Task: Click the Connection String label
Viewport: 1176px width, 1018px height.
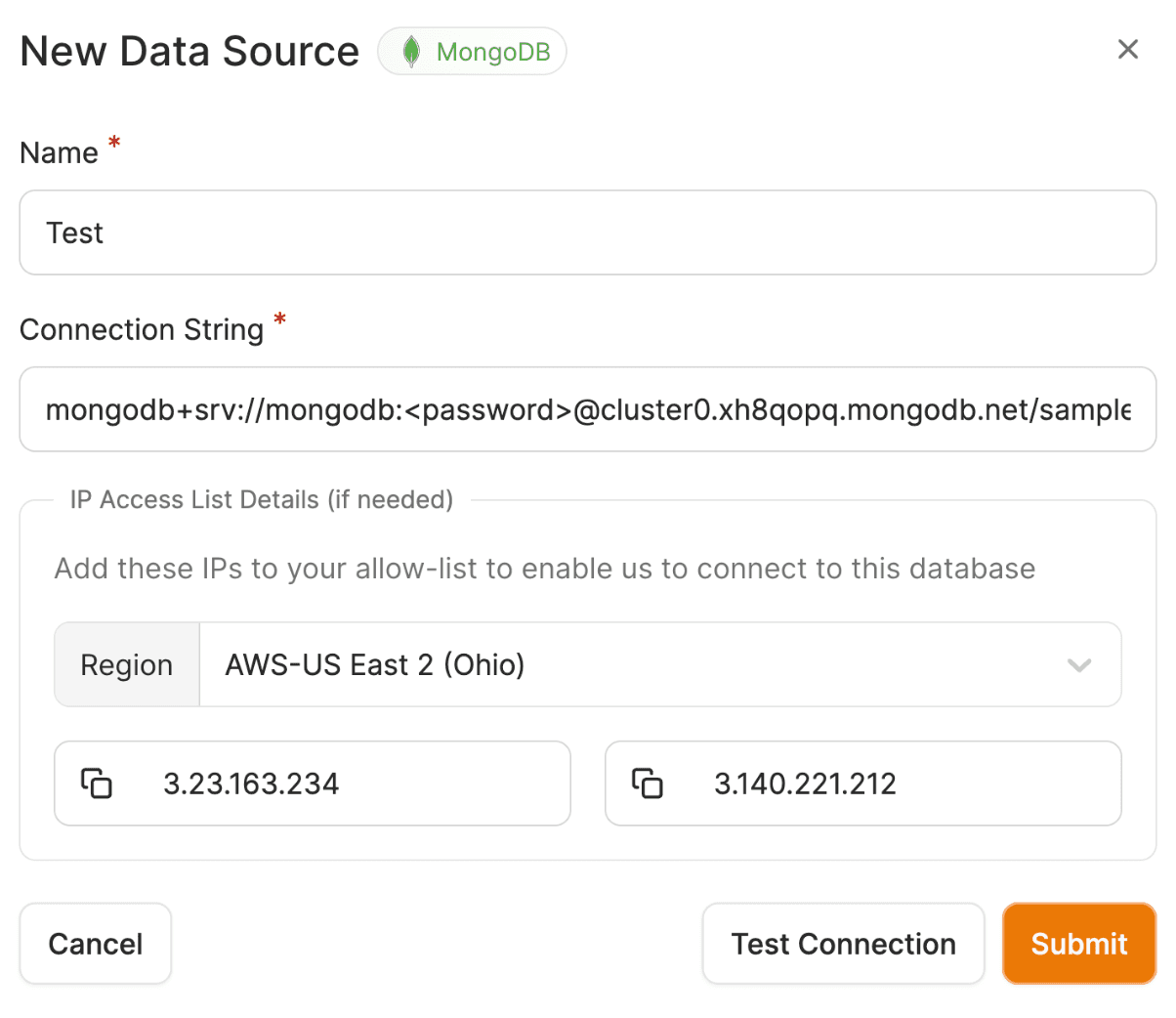Action: click(x=142, y=330)
